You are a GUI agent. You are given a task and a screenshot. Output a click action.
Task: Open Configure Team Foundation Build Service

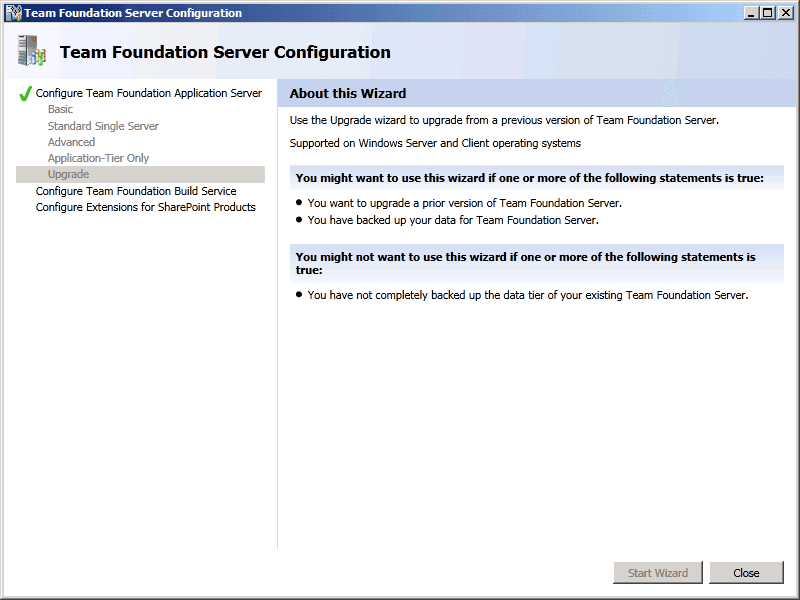tap(136, 191)
